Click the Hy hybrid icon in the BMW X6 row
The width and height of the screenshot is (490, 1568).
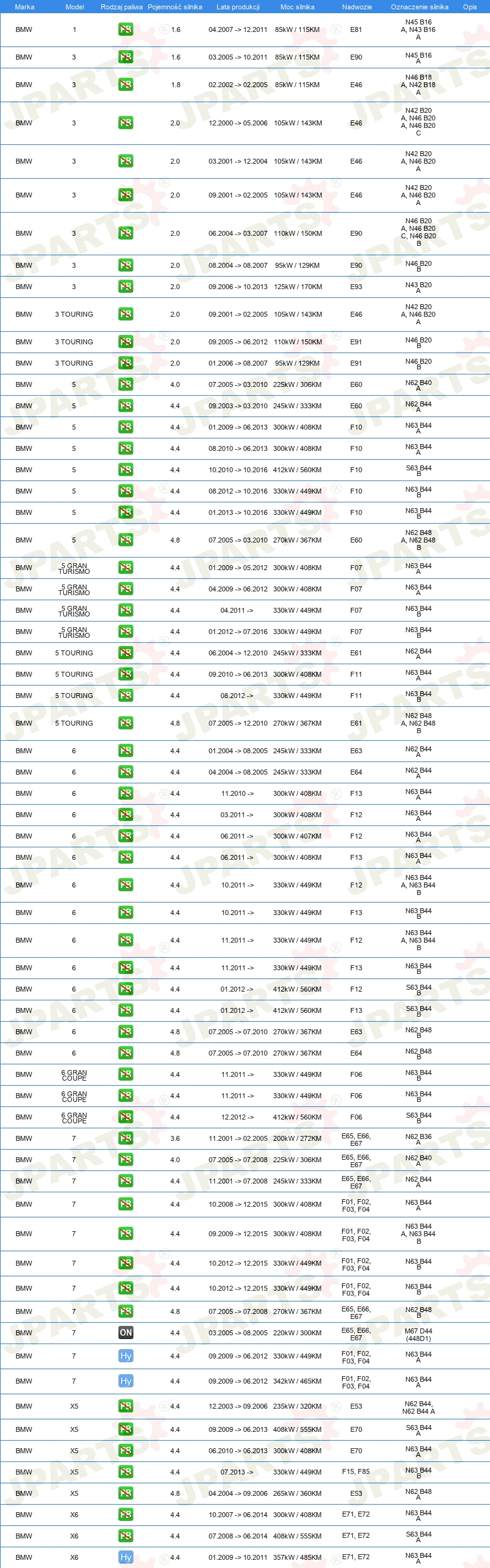pyautogui.click(x=126, y=1557)
